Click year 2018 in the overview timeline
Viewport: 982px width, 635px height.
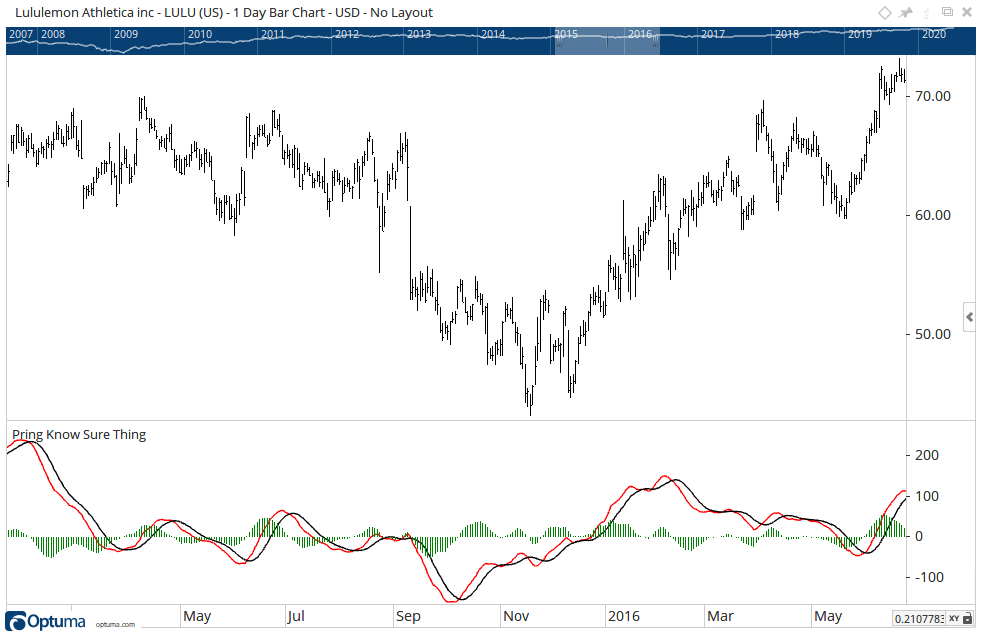tap(787, 34)
